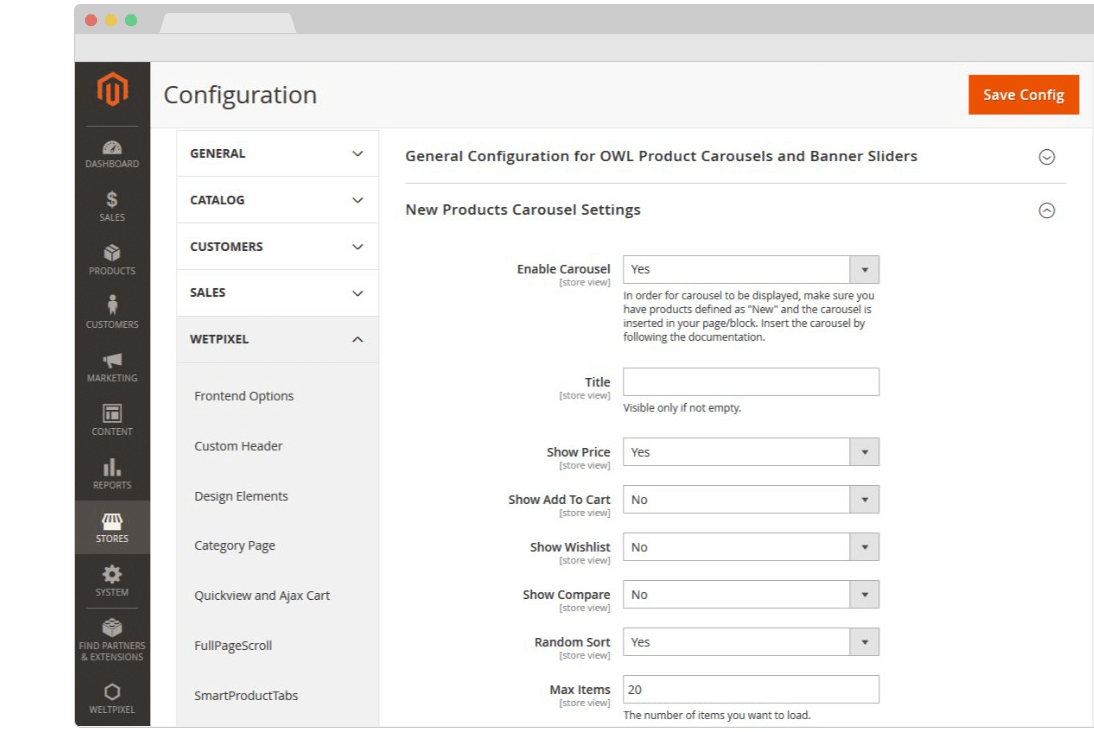Click the Magento logo icon
Viewport: 1094px width, 732px height.
click(x=112, y=91)
